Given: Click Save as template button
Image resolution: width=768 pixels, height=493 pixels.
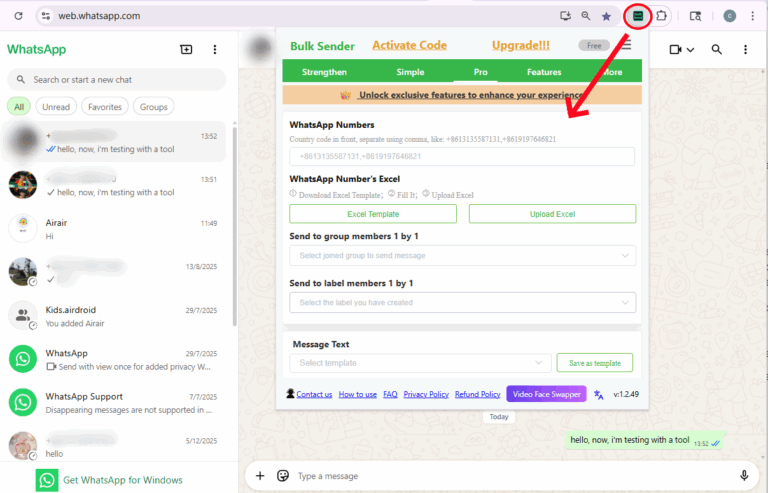Looking at the screenshot, I should pos(595,363).
